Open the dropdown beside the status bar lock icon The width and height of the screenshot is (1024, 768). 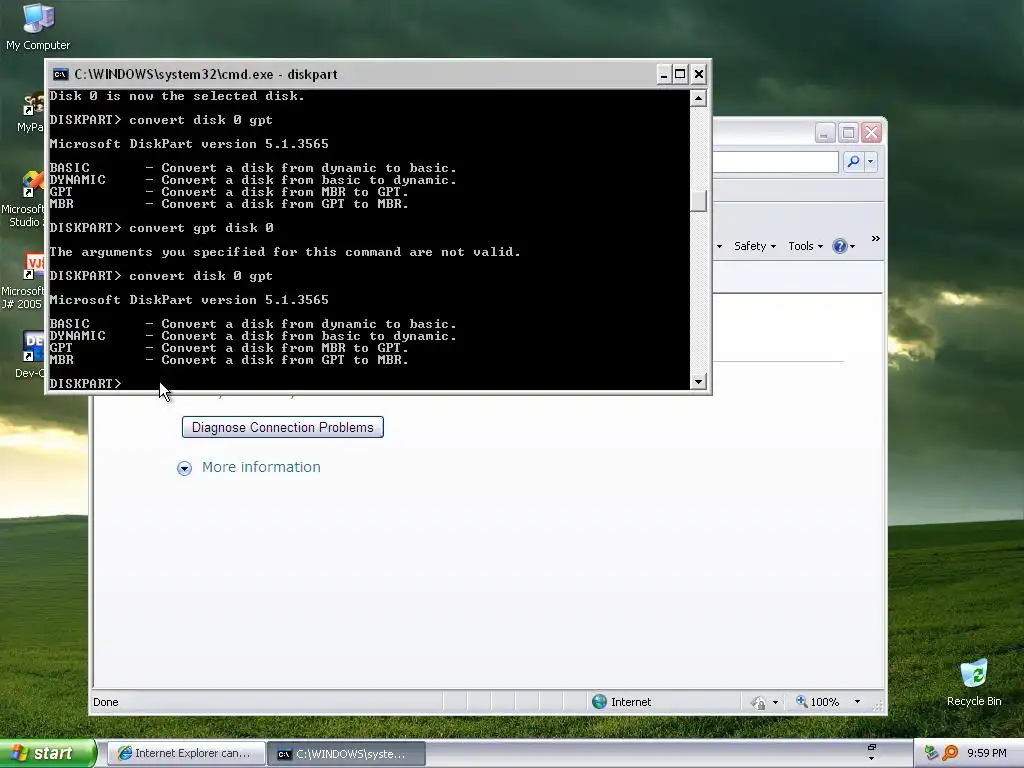coord(775,703)
